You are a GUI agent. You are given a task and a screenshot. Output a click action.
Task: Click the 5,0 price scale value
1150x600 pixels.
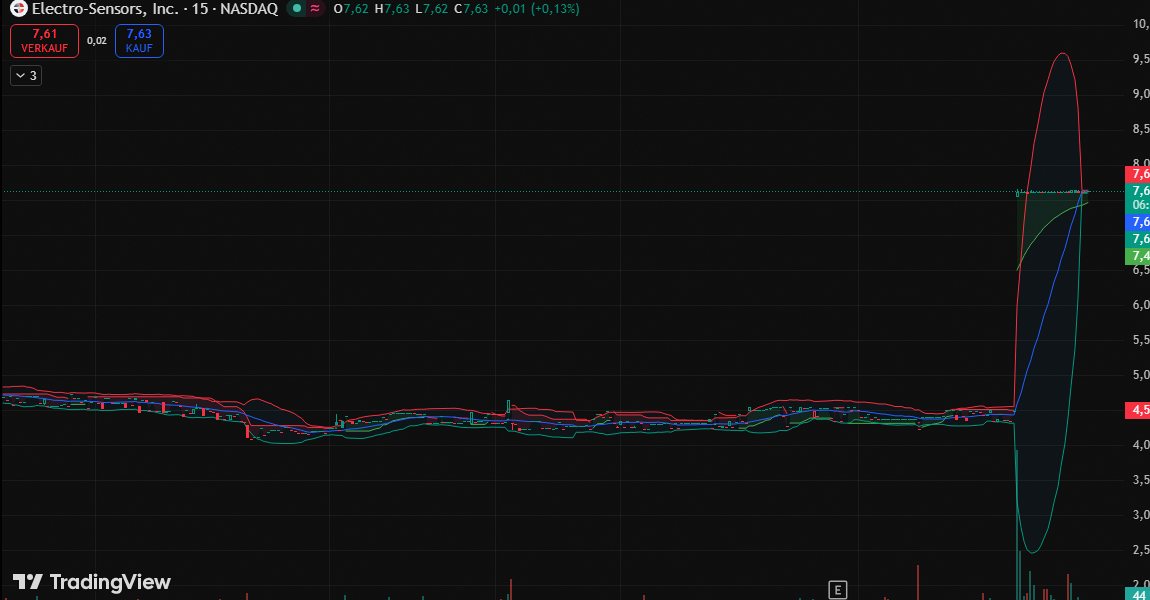tap(1140, 375)
